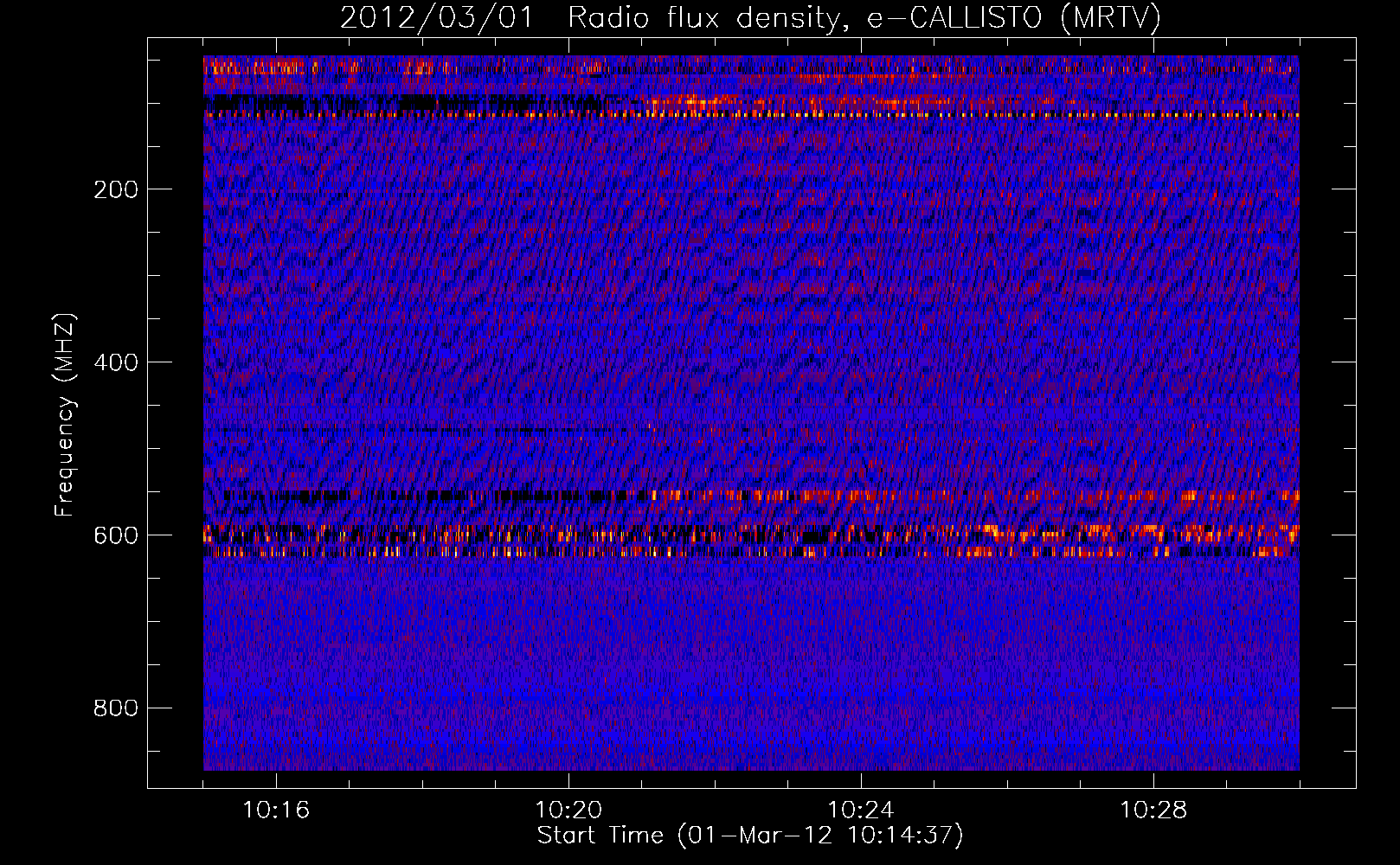Click the "Start Time (01-Mar-12 10:14:37)" label

click(750, 836)
